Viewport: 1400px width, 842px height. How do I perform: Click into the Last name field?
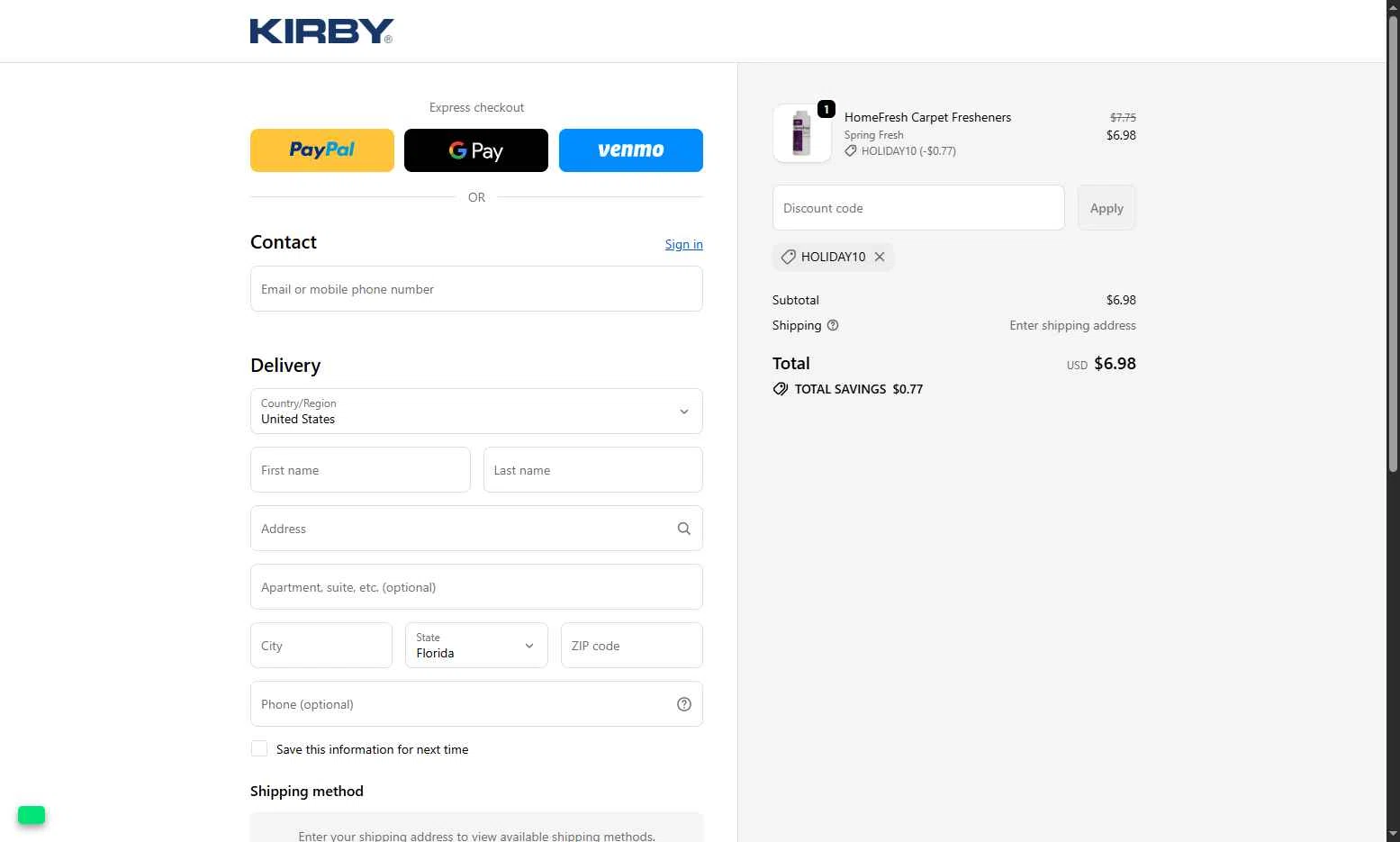click(593, 470)
